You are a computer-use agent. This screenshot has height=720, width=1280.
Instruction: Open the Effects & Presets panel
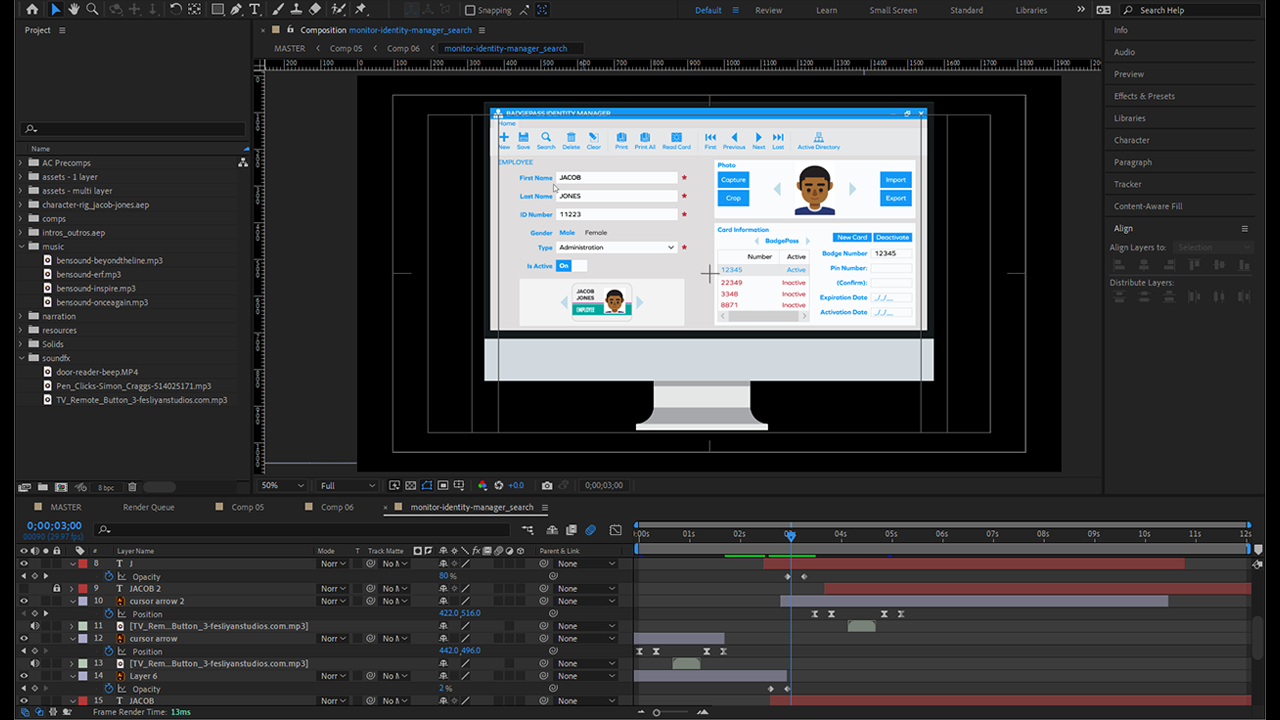(x=1144, y=96)
